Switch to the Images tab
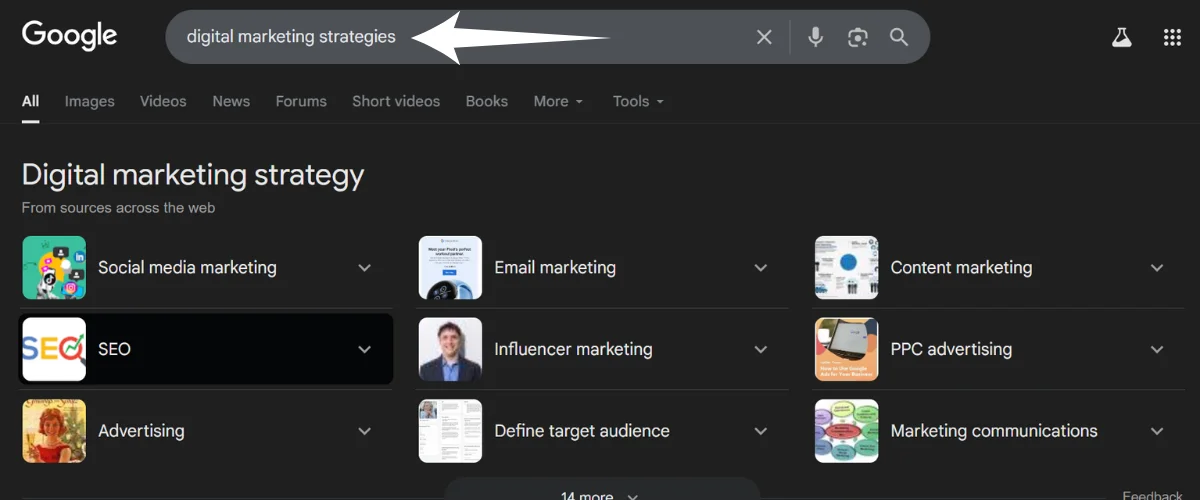1200x500 pixels. coord(90,101)
